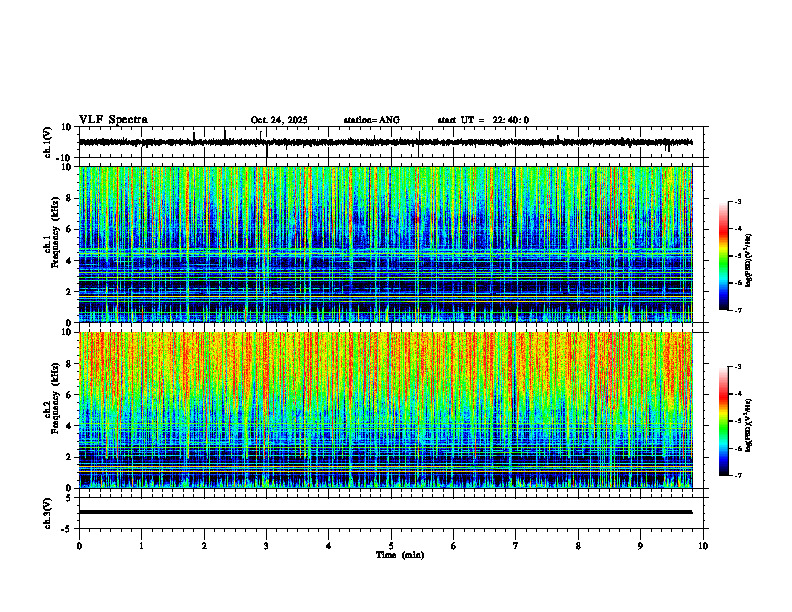Click the "-3" label on ch.1 colorbar
The width and height of the screenshot is (792, 612).
coord(738,201)
